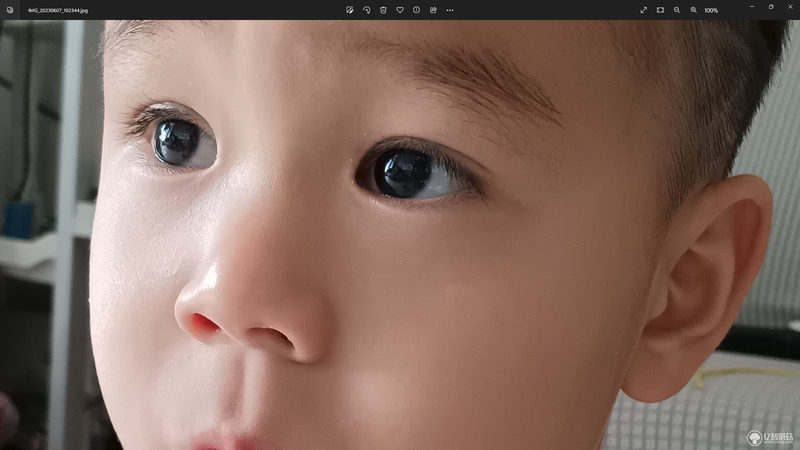Zoom out with the minus magnifier
The height and width of the screenshot is (450, 800).
pyautogui.click(x=677, y=10)
